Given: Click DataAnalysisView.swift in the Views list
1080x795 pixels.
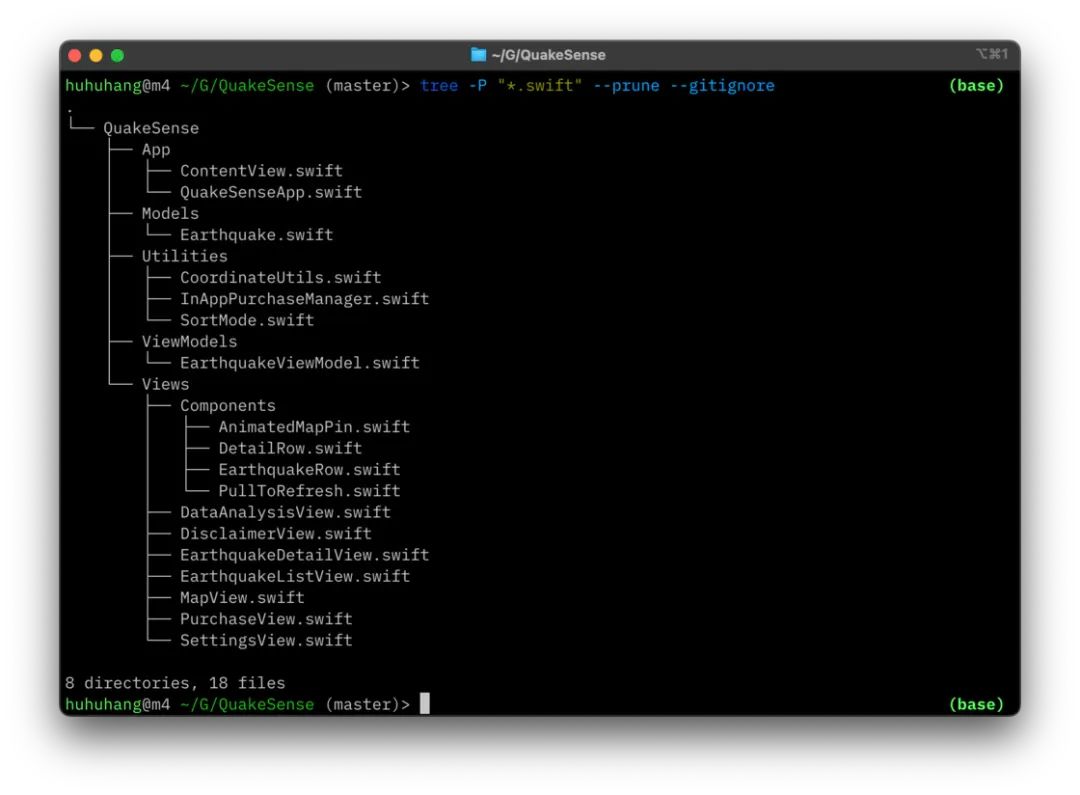Looking at the screenshot, I should pyautogui.click(x=285, y=512).
